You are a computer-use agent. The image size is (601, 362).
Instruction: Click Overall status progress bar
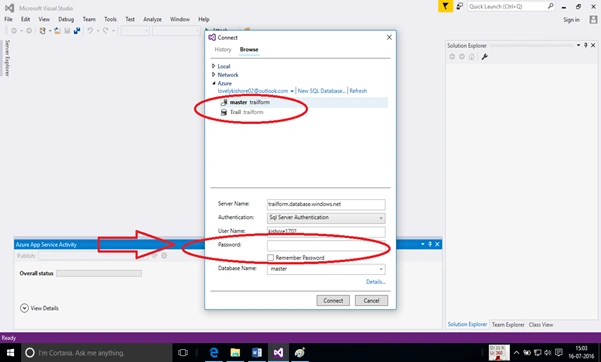[x=99, y=273]
